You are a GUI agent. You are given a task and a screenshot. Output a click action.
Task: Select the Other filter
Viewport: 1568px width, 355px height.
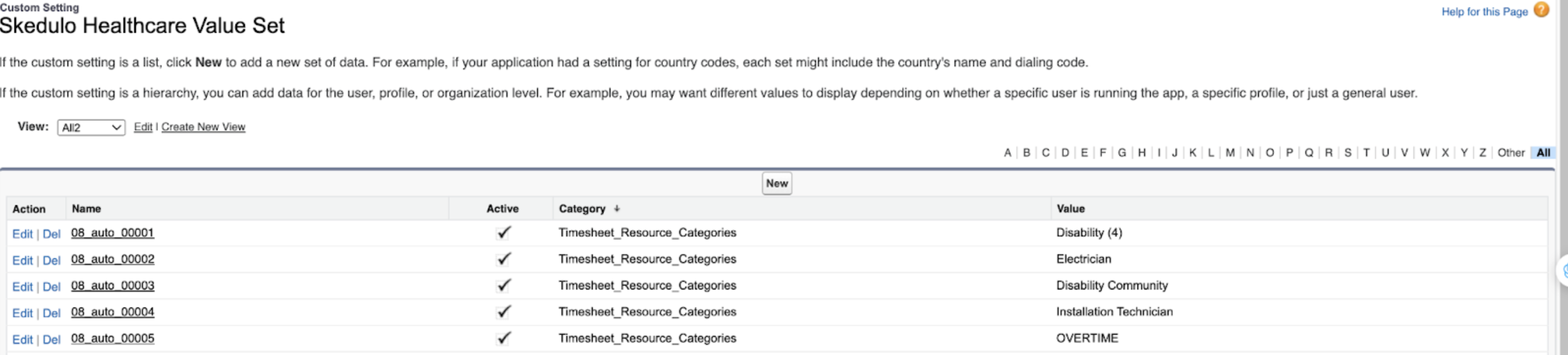[1511, 153]
